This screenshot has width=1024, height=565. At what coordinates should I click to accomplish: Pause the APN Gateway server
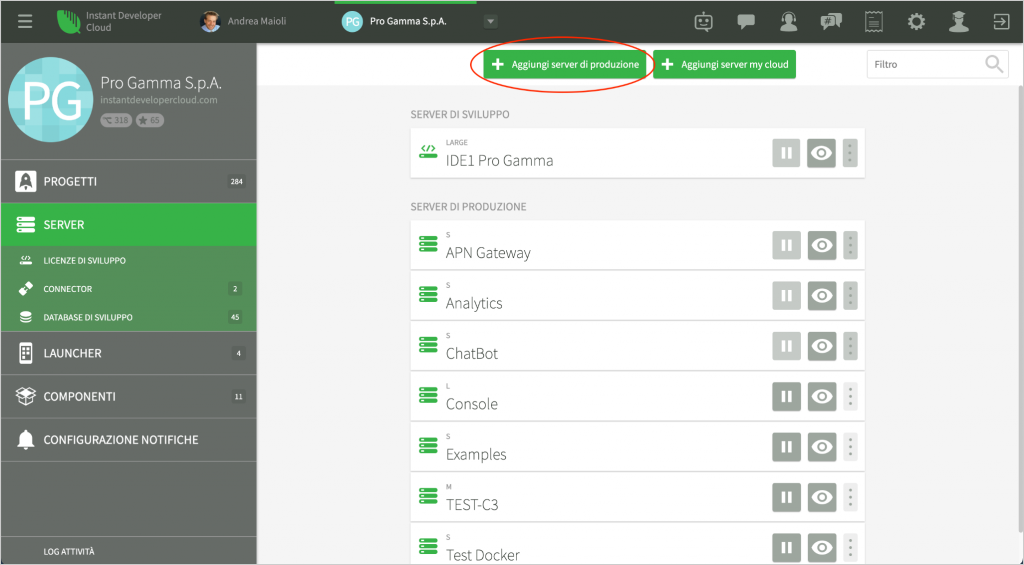(x=786, y=245)
